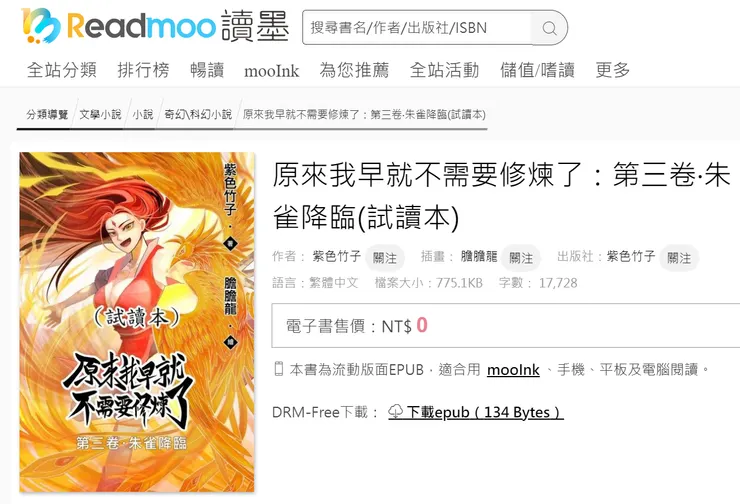Click the book cover thumbnail
Image resolution: width=740 pixels, height=504 pixels.
[x=137, y=322]
